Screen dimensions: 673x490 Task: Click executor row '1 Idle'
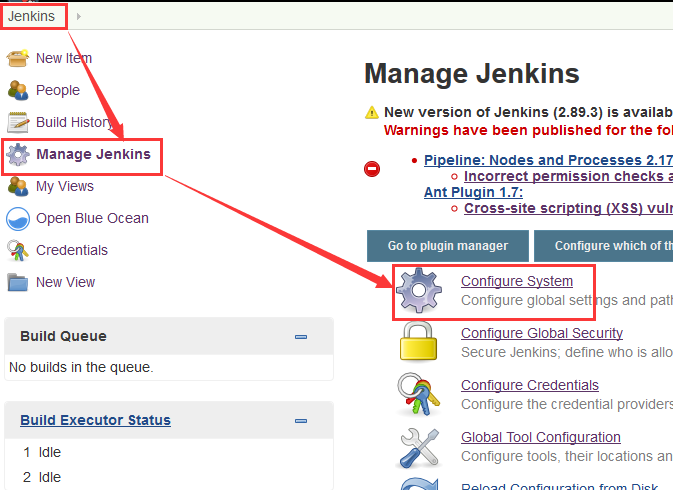[42, 452]
